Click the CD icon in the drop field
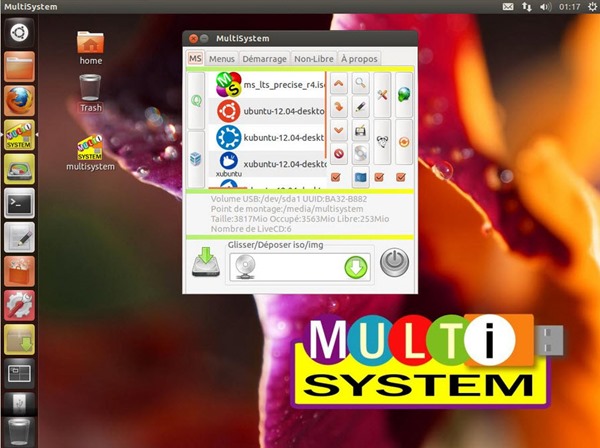The image size is (600, 448). click(x=245, y=267)
